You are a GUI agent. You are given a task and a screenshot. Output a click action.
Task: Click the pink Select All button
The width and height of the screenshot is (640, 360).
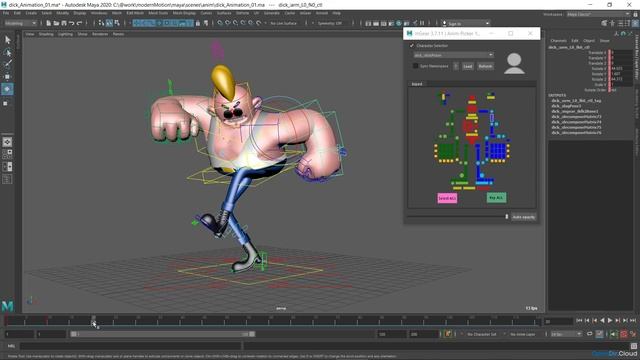click(x=447, y=198)
